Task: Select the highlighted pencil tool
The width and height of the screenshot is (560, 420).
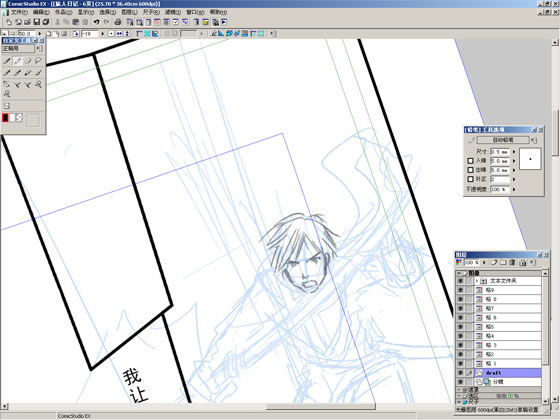Action: click(17, 61)
